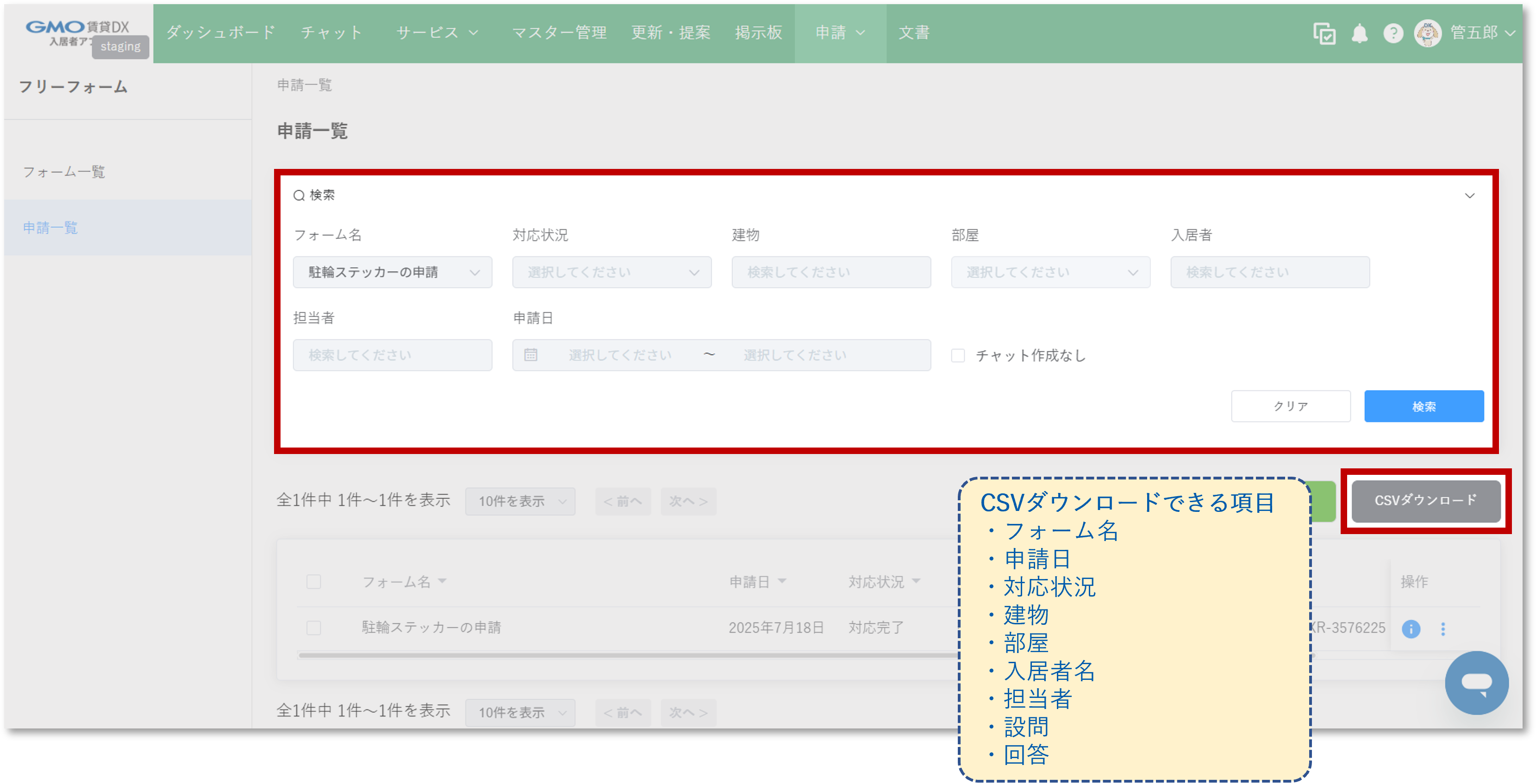Click the help question mark icon
Image resolution: width=1536 pixels, height=784 pixels.
point(1394,33)
